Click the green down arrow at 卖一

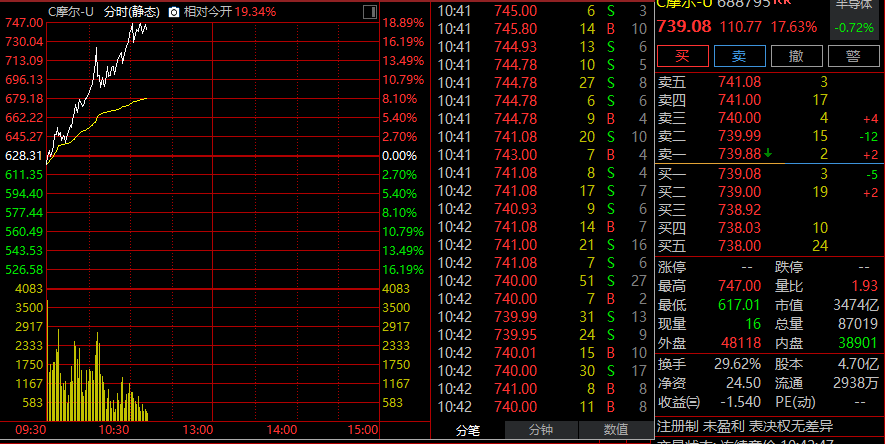point(768,153)
